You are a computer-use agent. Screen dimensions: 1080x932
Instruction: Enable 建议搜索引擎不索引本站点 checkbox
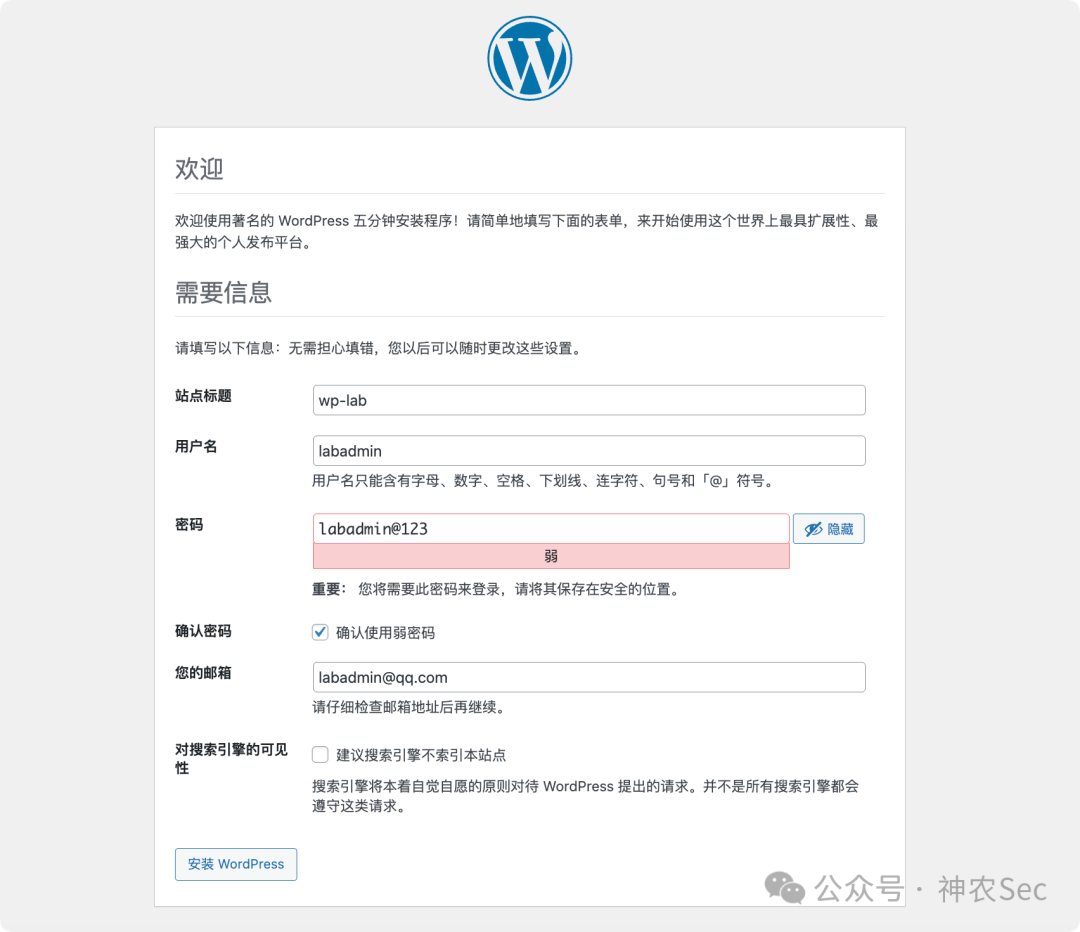(x=320, y=754)
